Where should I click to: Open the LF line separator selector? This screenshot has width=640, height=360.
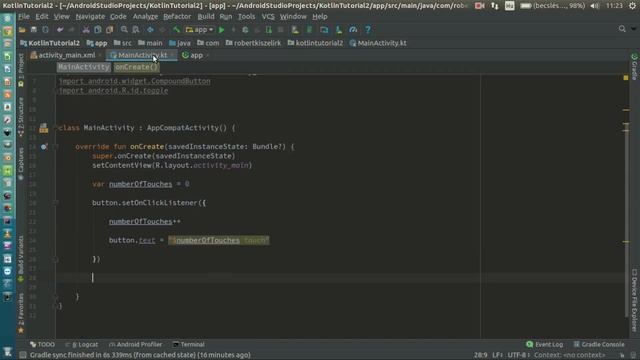(497, 355)
